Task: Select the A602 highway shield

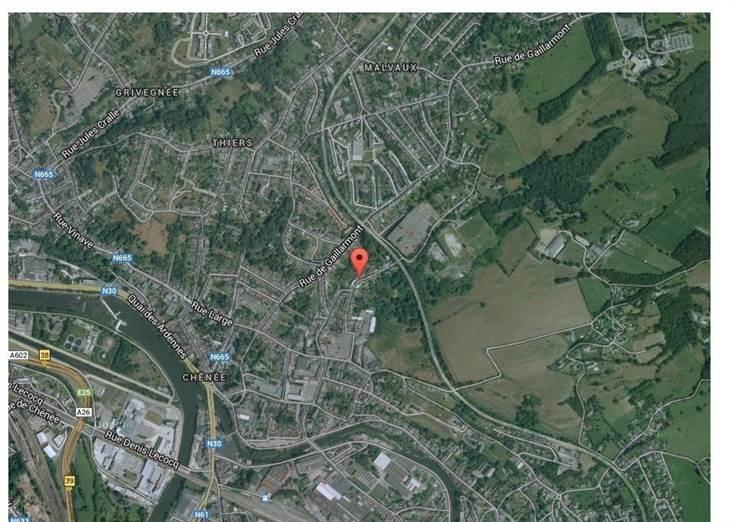Action: tap(18, 355)
